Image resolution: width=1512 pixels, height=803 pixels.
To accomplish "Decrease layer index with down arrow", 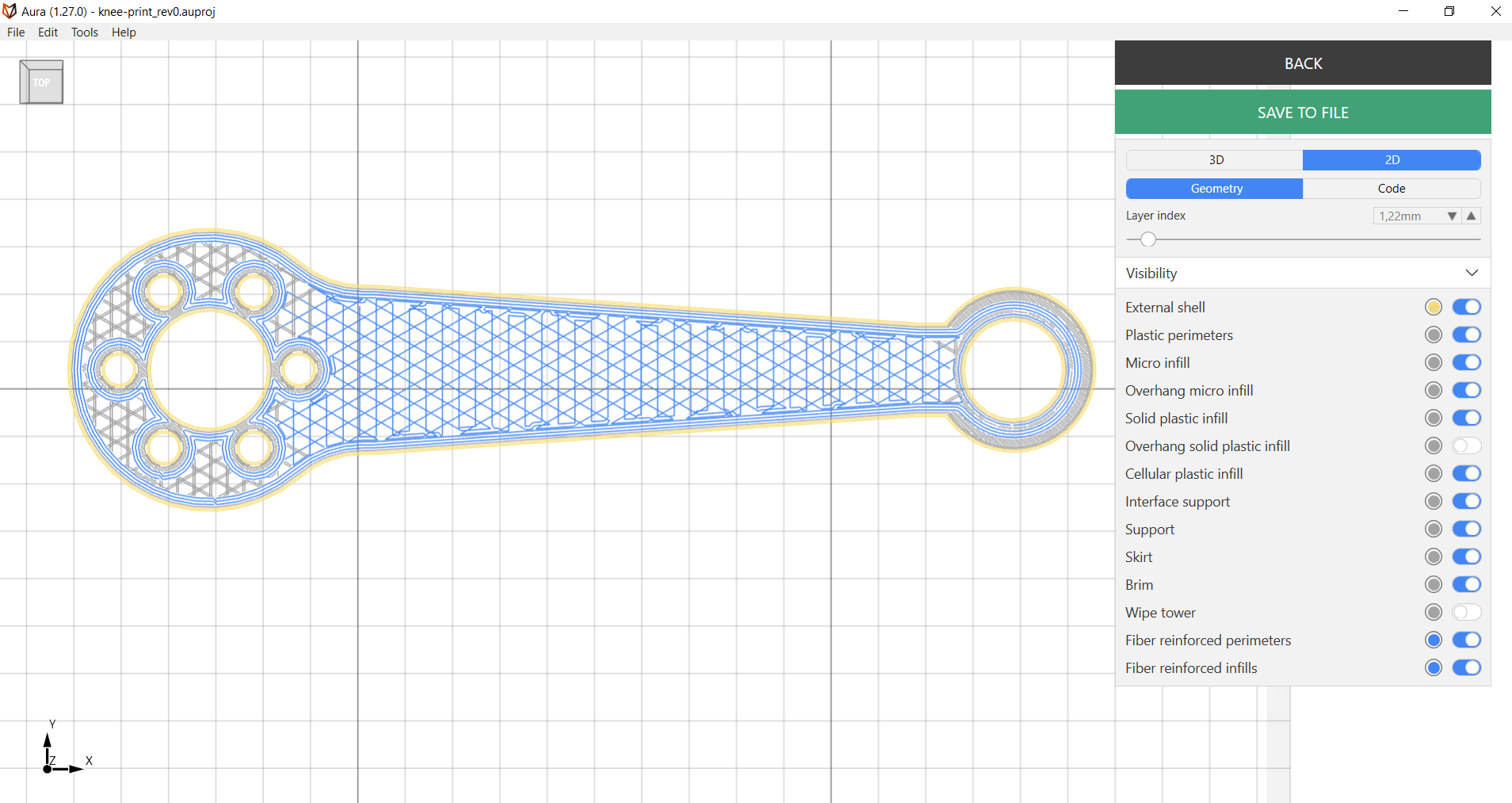I will (x=1452, y=216).
